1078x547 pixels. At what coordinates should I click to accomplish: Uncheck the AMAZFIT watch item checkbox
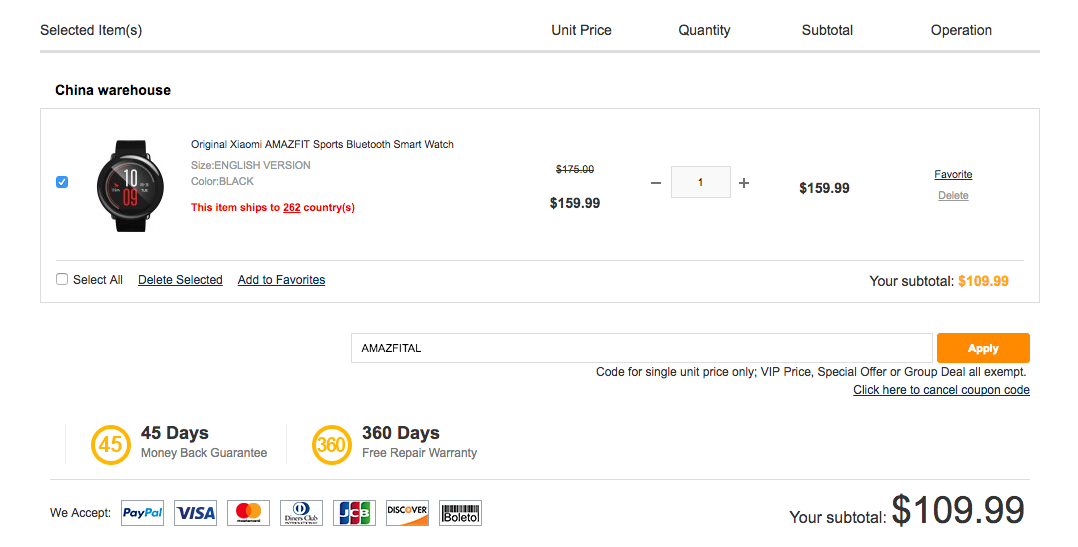(62, 182)
